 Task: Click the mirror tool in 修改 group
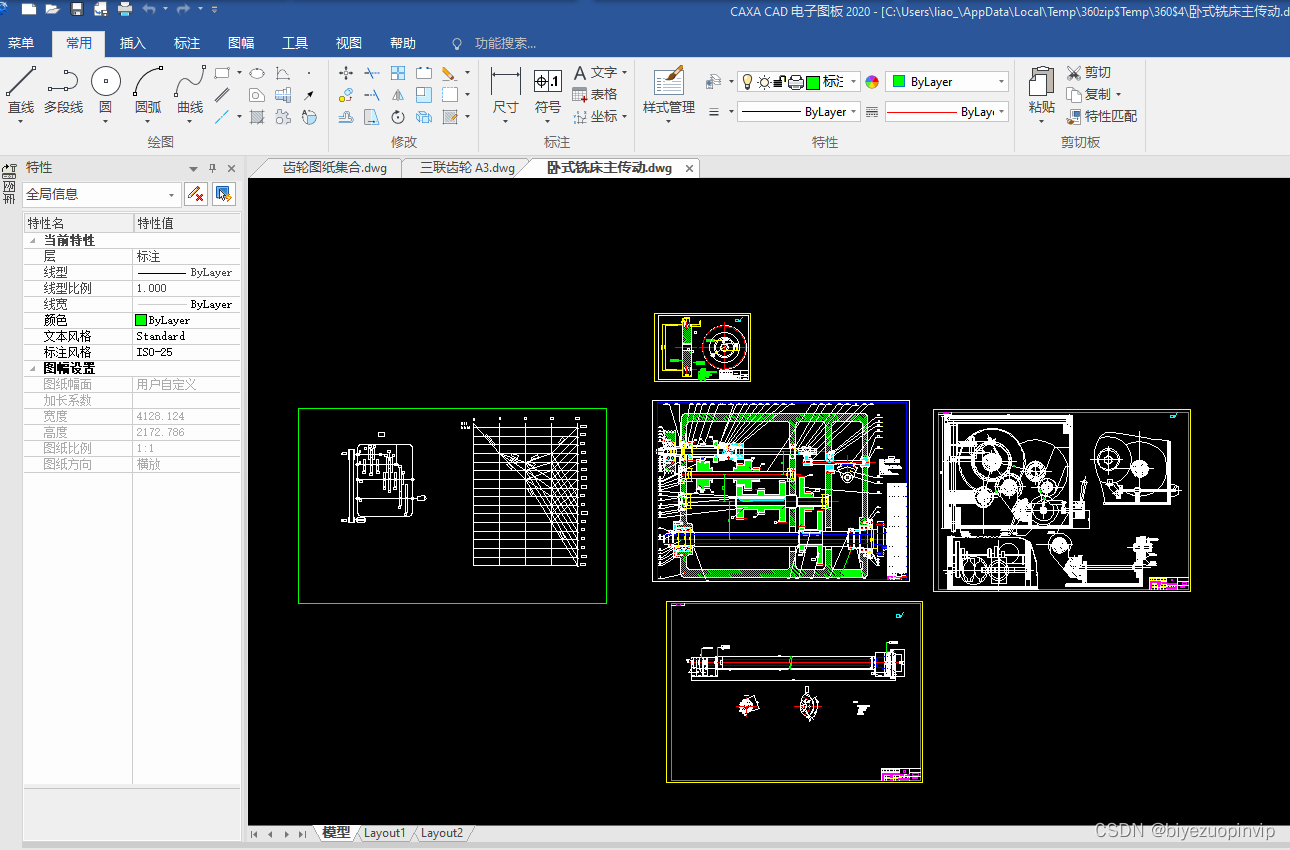click(398, 95)
